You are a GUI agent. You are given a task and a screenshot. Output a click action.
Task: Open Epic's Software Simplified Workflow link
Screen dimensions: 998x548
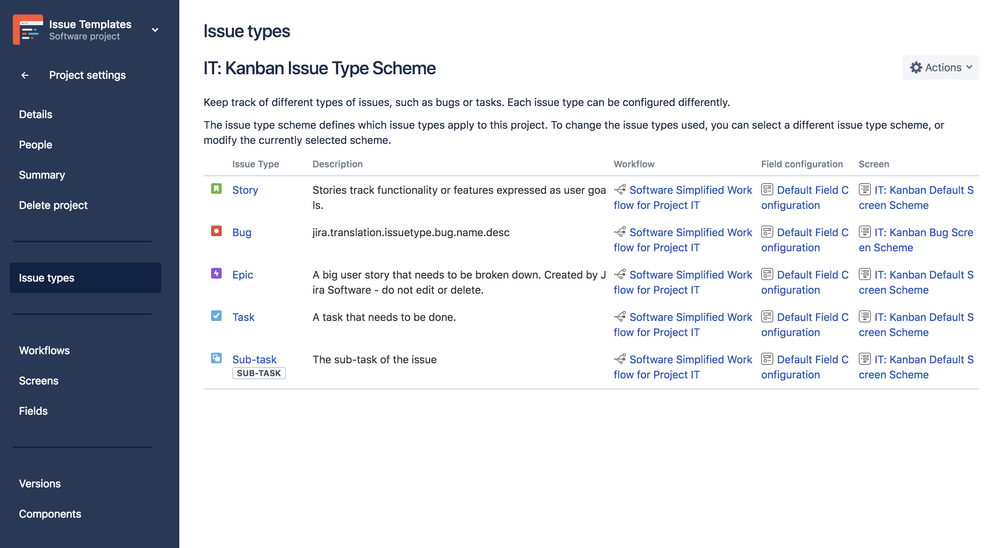[x=683, y=283]
